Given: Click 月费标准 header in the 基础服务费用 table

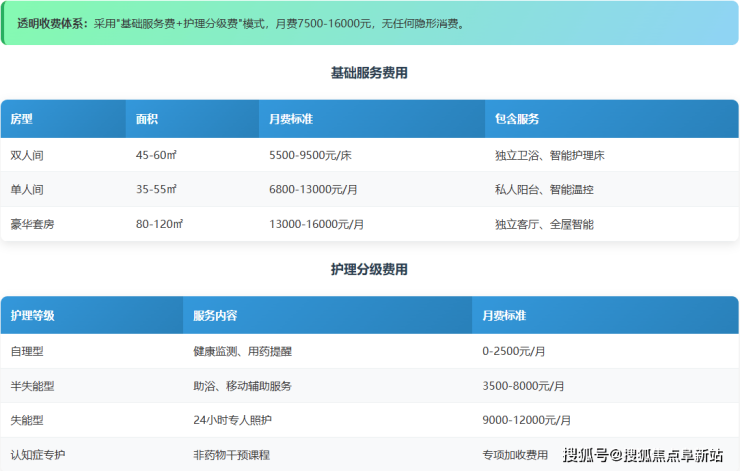Looking at the screenshot, I should 292,119.
